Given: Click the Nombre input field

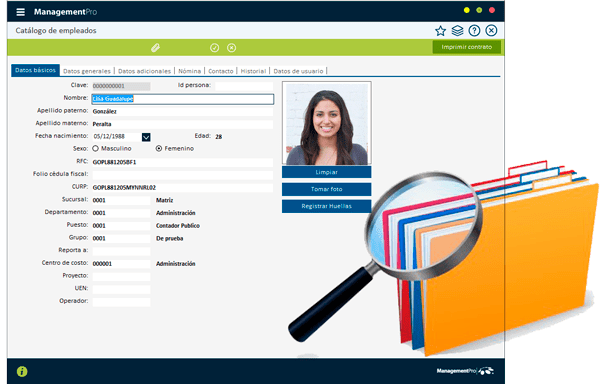Looking at the screenshot, I should [183, 99].
